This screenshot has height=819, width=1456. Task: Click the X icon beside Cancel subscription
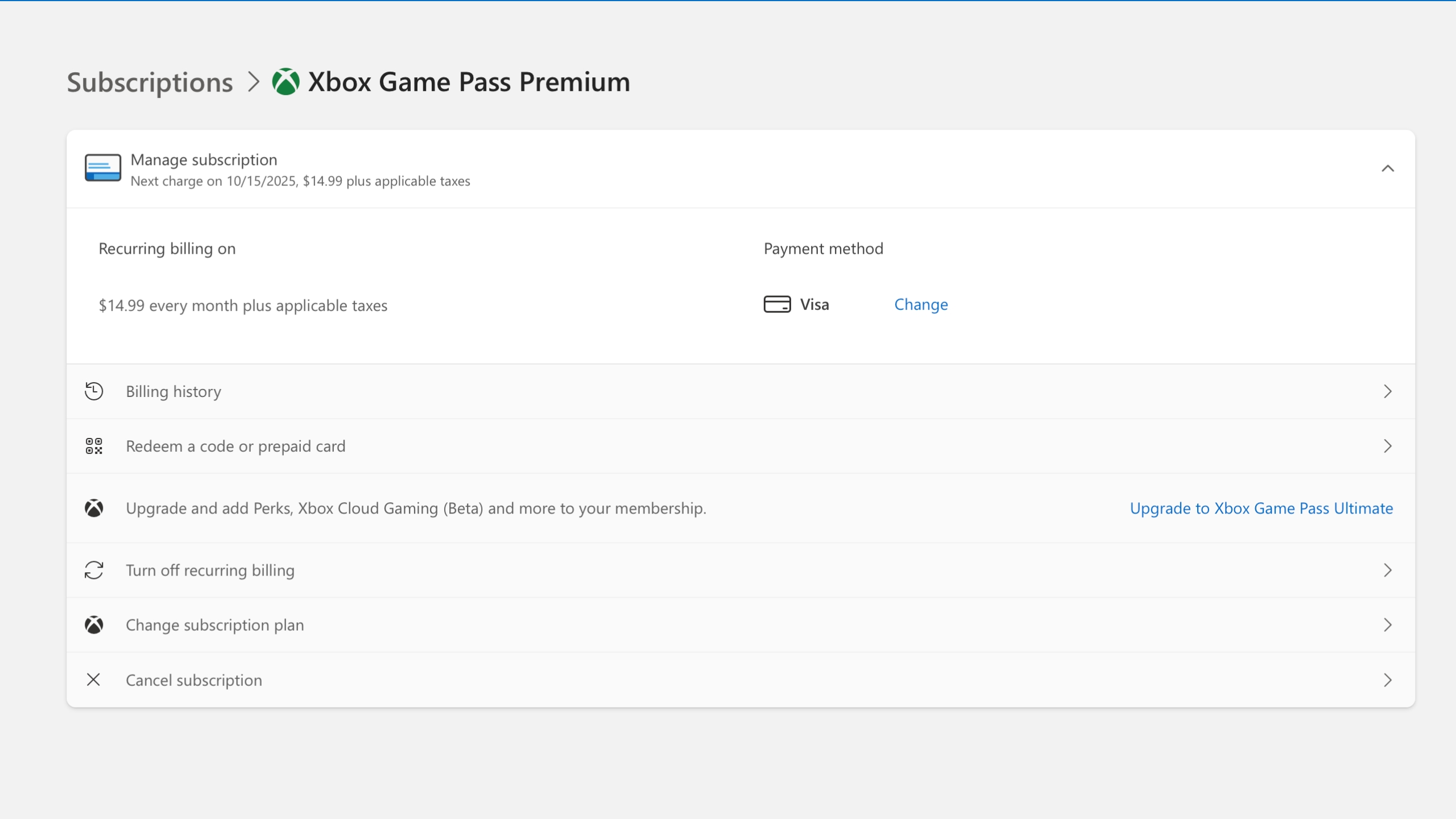point(94,679)
